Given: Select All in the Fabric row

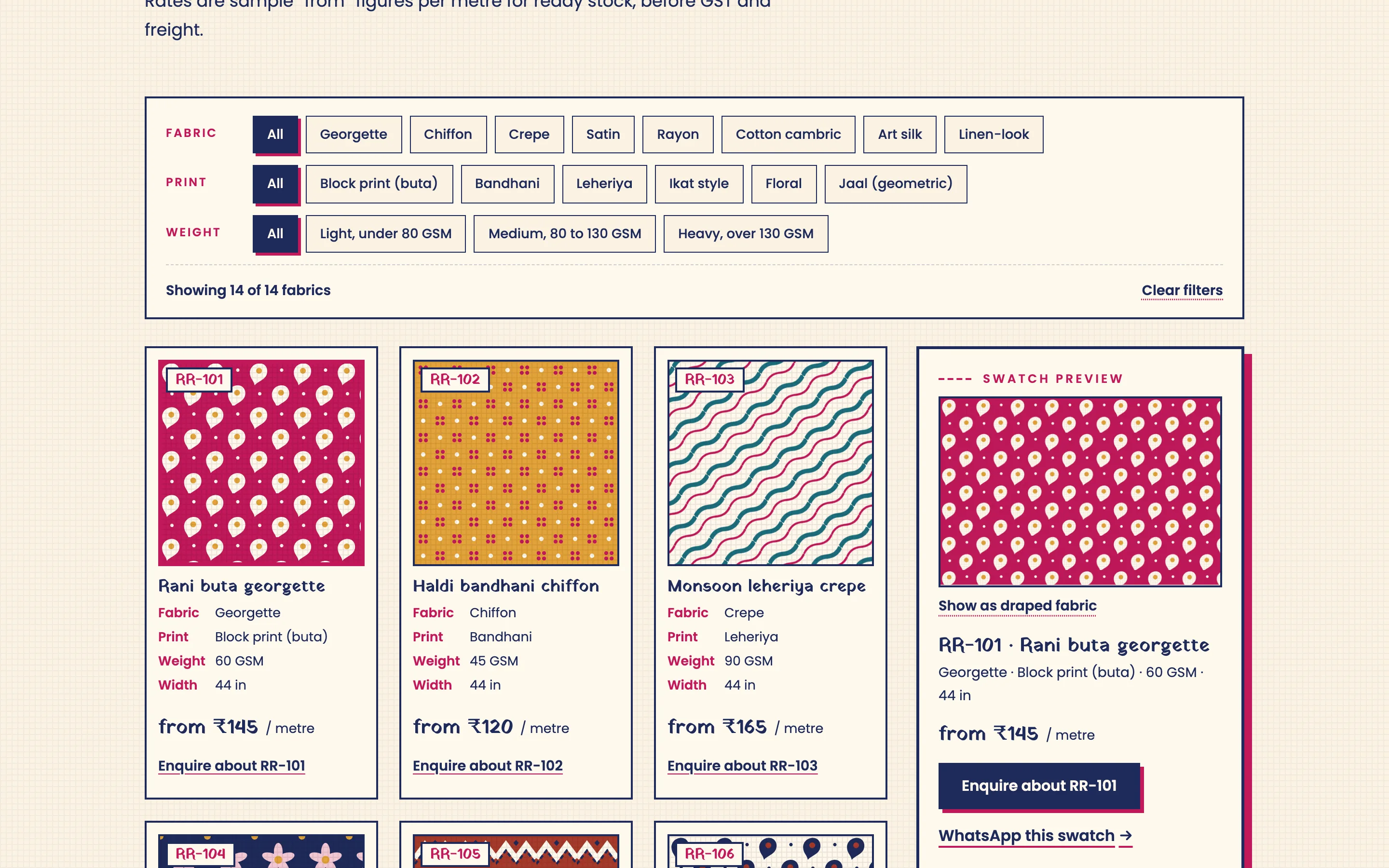Looking at the screenshot, I should 275,135.
